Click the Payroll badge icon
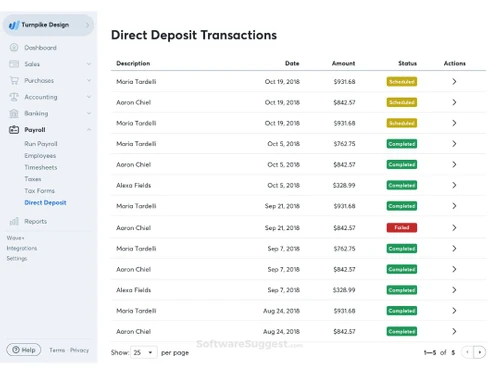The image size is (500, 375). click(x=14, y=130)
